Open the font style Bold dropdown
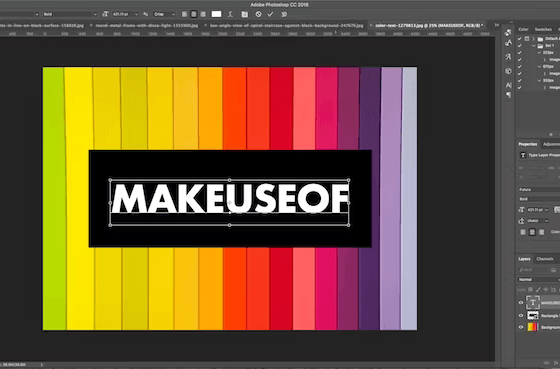 pos(70,14)
